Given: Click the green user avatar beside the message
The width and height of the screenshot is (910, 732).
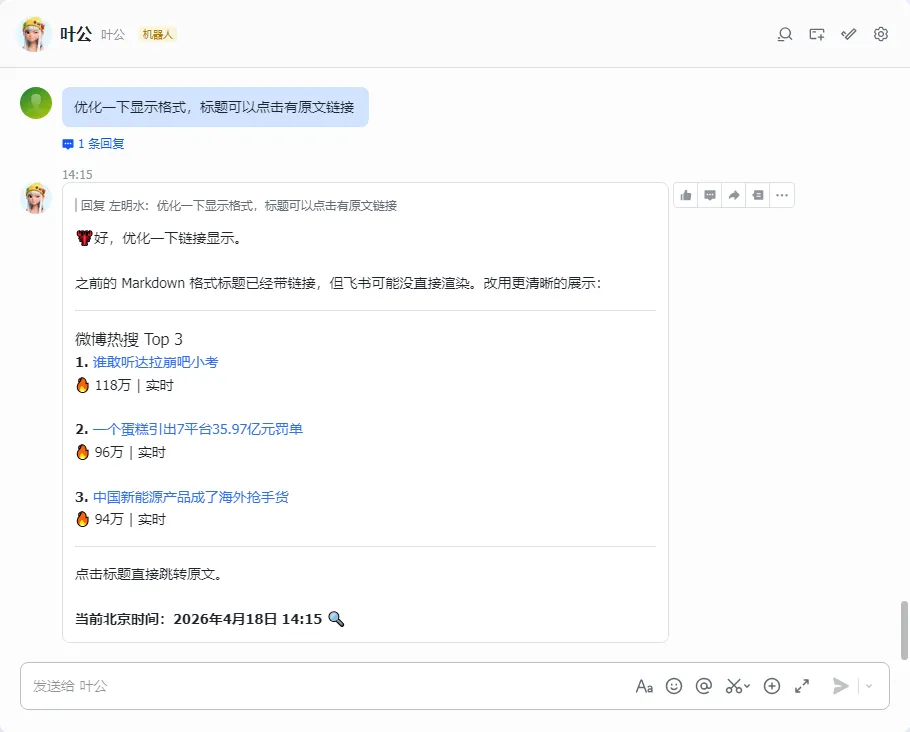Looking at the screenshot, I should point(36,103).
